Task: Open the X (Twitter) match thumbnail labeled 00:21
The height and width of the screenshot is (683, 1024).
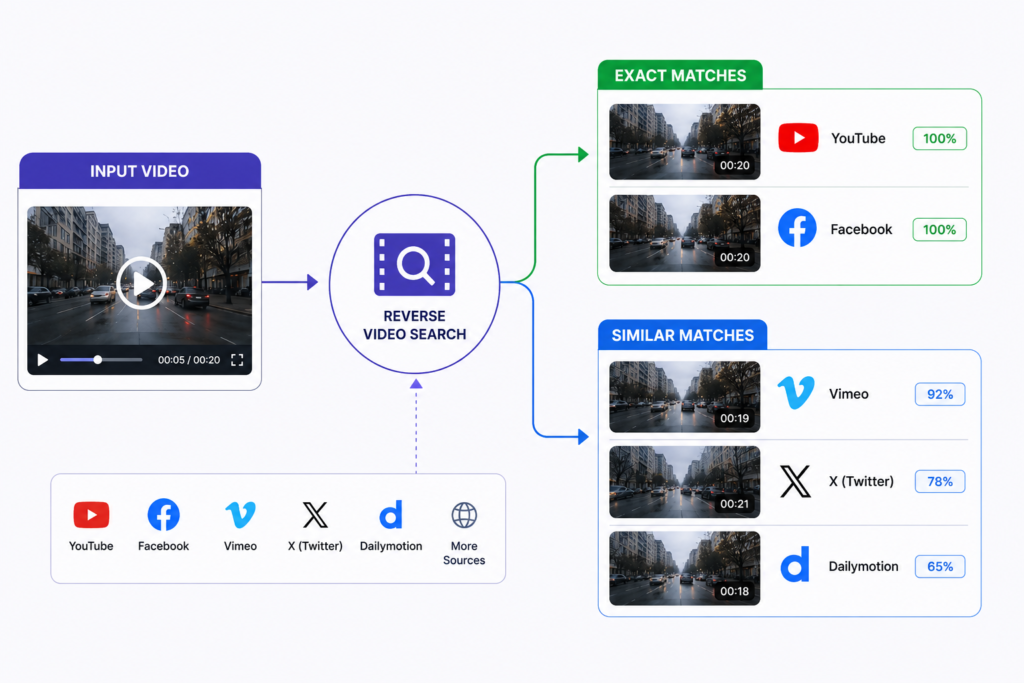Action: click(x=684, y=482)
